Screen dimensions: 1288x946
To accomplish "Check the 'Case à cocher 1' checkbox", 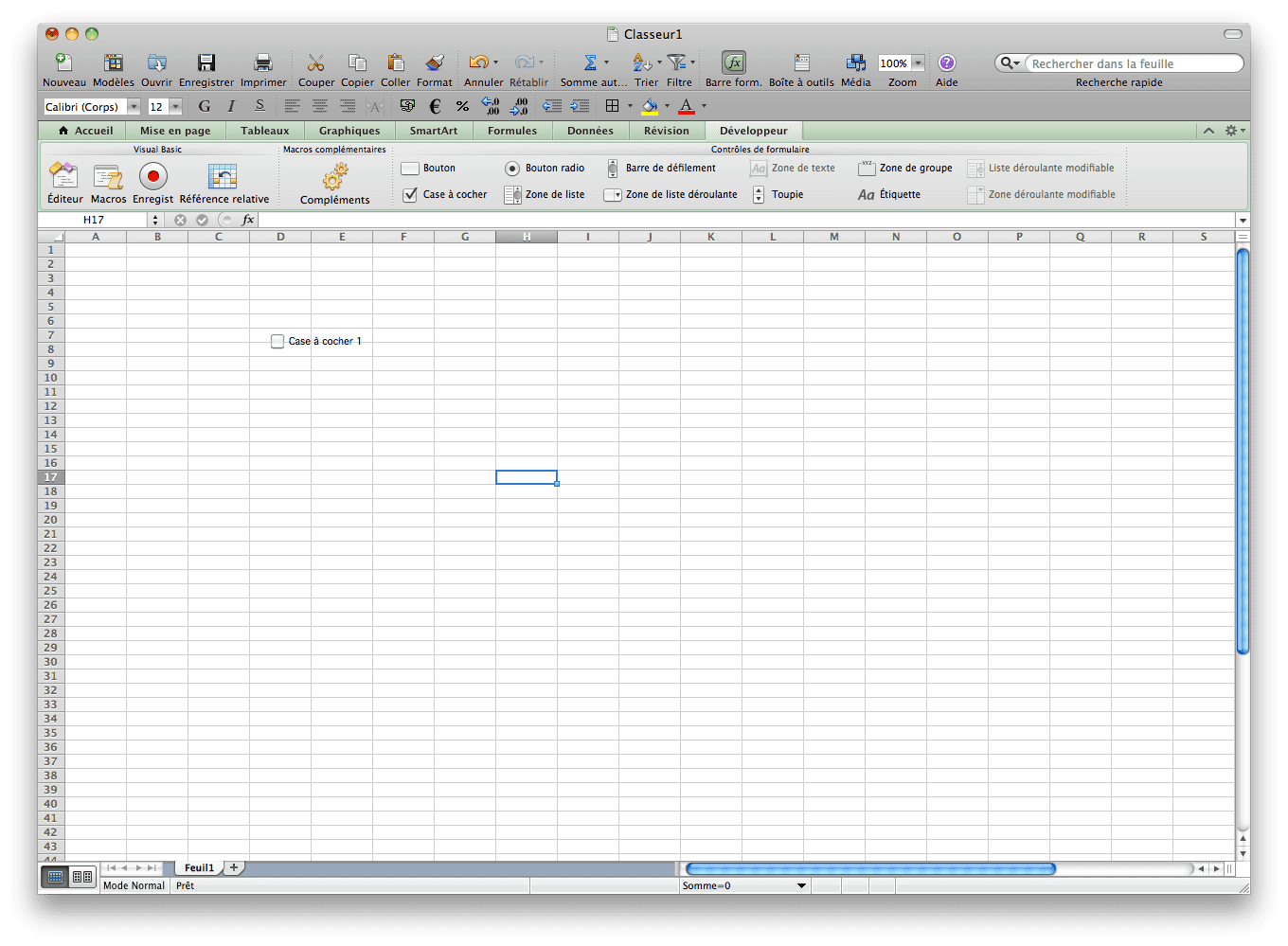I will point(277,341).
